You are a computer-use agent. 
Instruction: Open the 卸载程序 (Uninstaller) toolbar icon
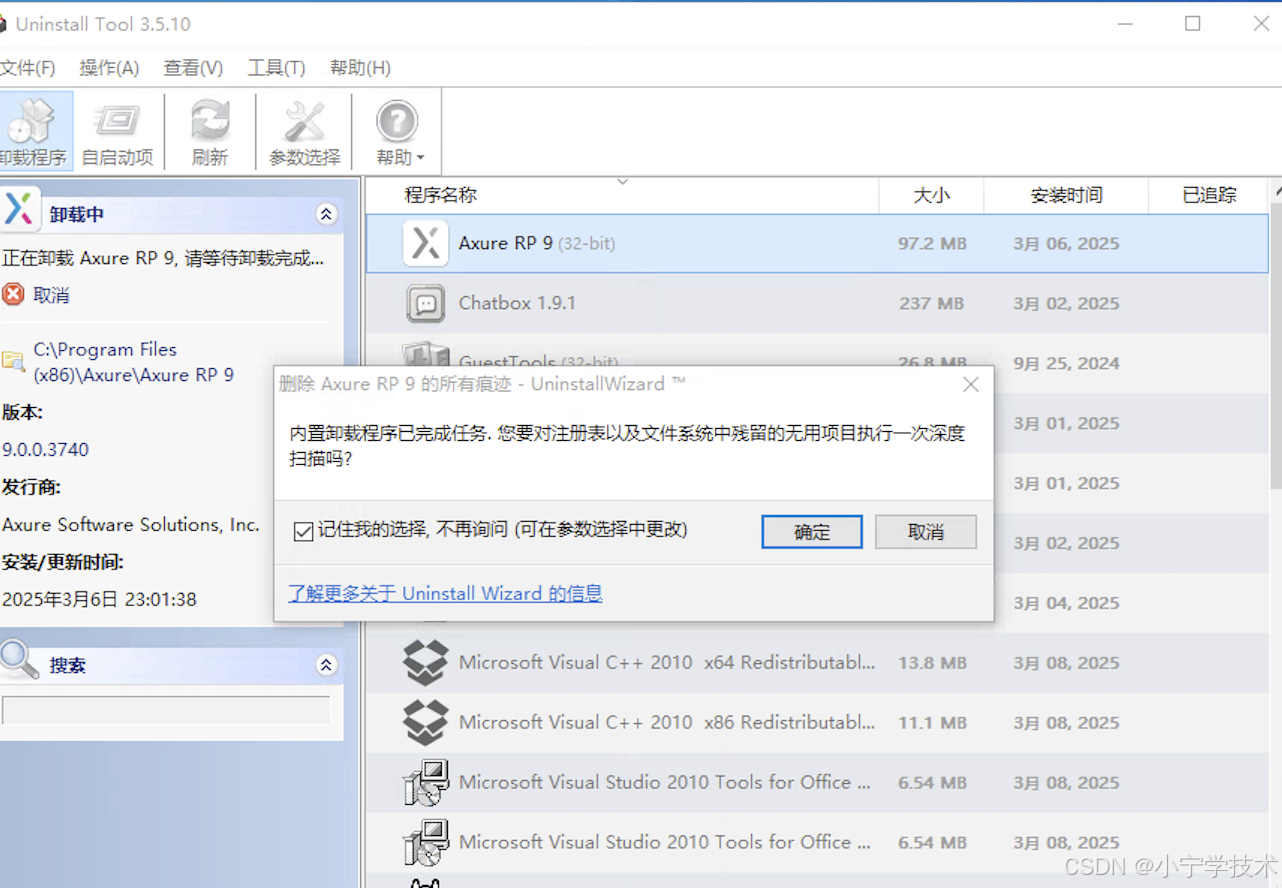[x=36, y=132]
